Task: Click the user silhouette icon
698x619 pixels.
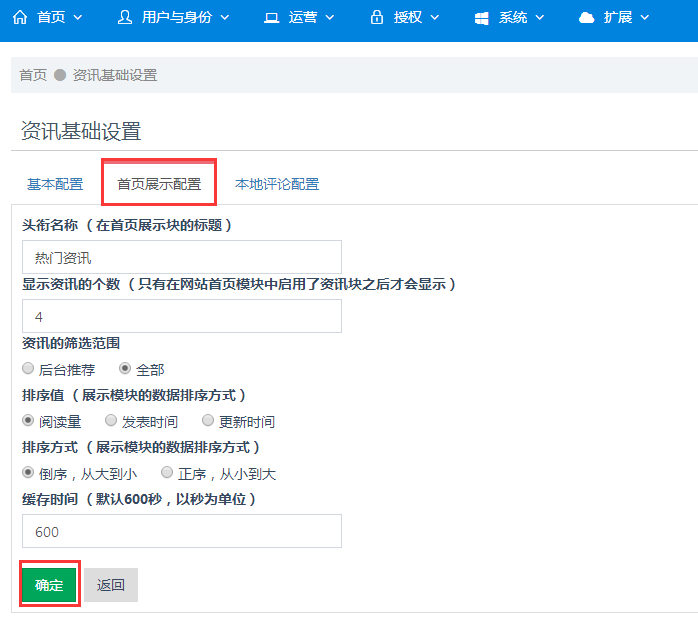Action: (x=125, y=17)
